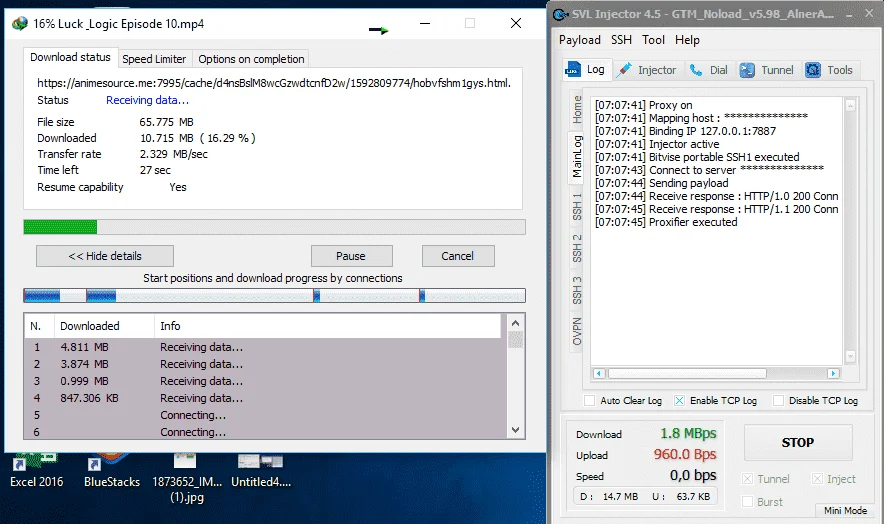Select the Untitled4 desktop file
The height and width of the screenshot is (524, 884).
260,470
